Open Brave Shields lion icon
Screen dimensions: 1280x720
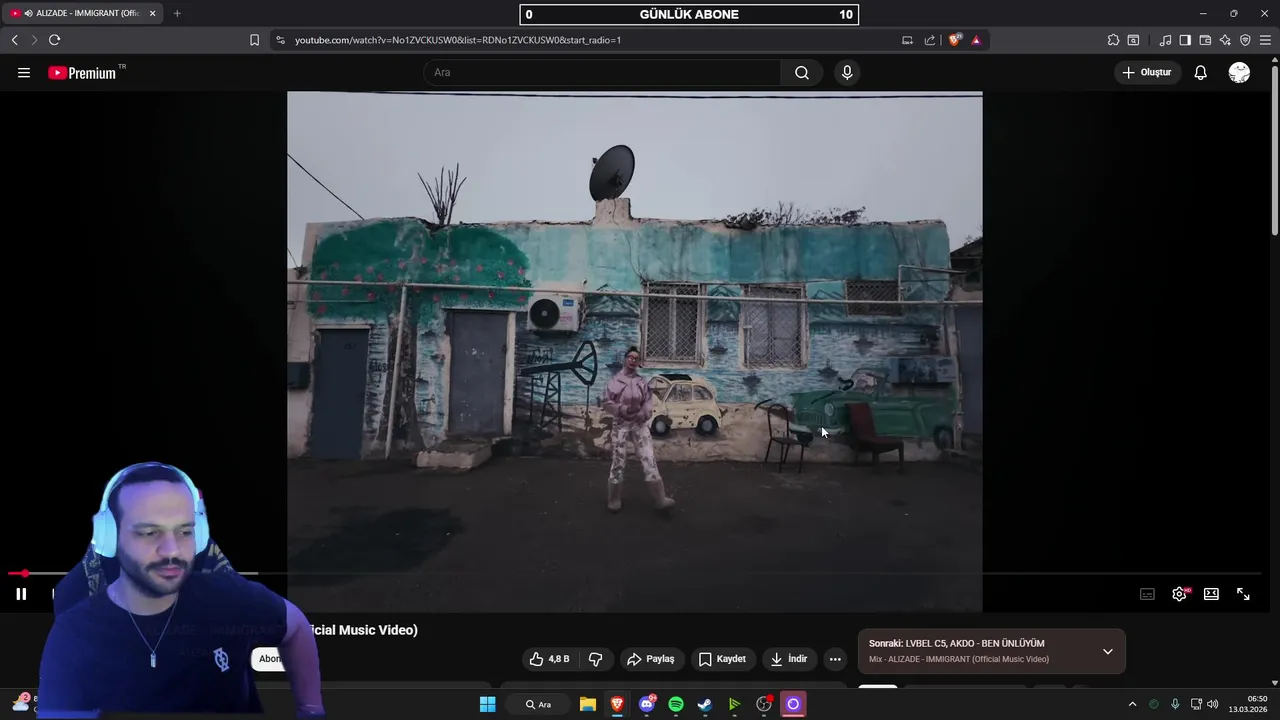point(955,40)
